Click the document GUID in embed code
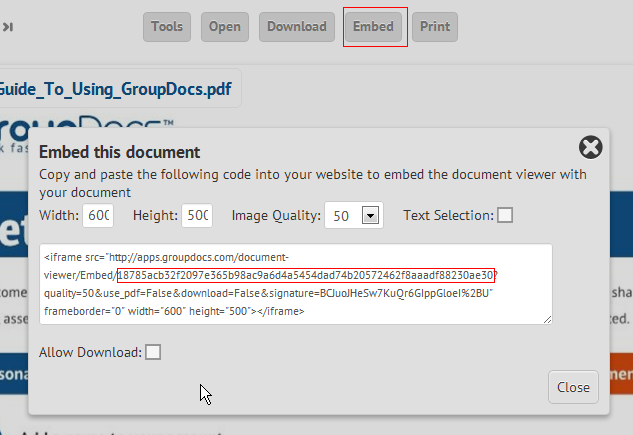This screenshot has height=435, width=633. [x=306, y=275]
